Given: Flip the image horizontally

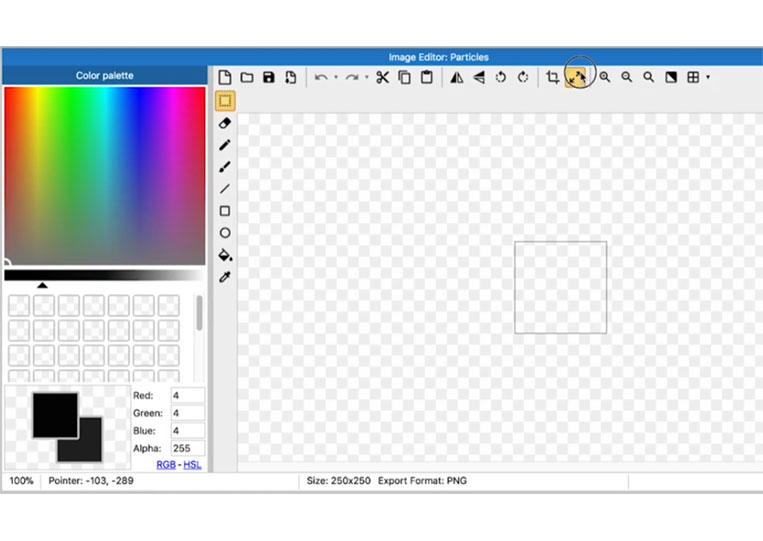Looking at the screenshot, I should point(456,77).
